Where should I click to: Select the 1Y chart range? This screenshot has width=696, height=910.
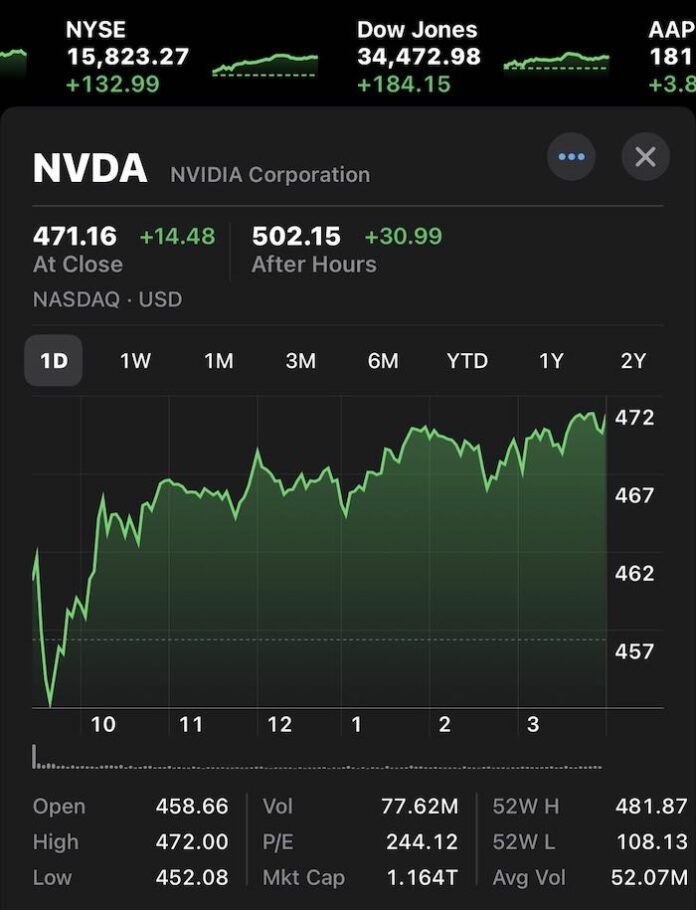click(551, 361)
